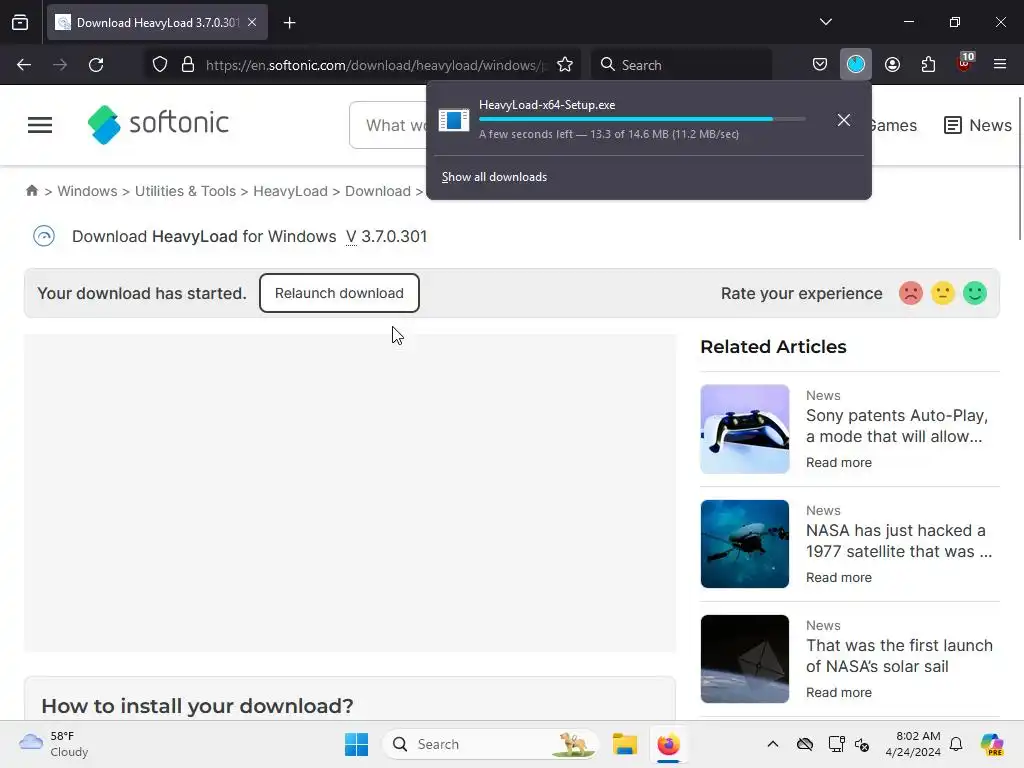This screenshot has width=1024, height=768.
Task: Open the Sony patents Auto-Play article title
Action: (897, 426)
